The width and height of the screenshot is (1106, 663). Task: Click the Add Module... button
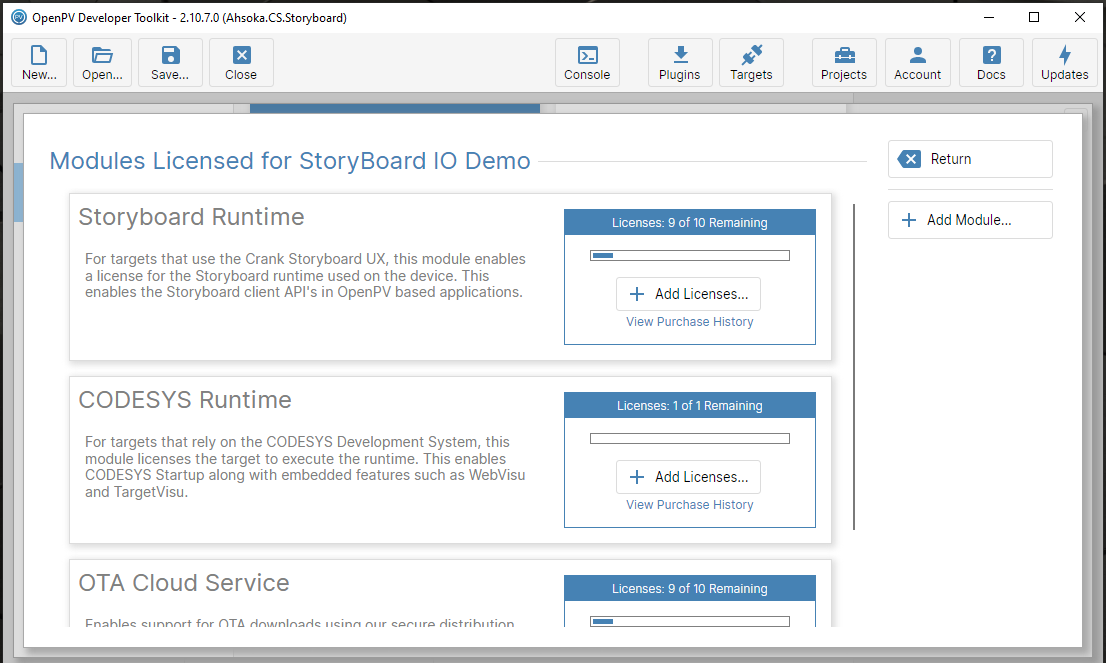point(970,220)
